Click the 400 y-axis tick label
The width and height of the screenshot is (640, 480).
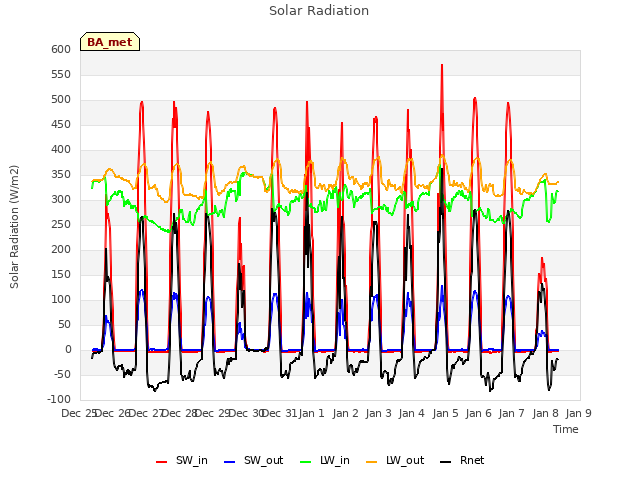coord(61,149)
